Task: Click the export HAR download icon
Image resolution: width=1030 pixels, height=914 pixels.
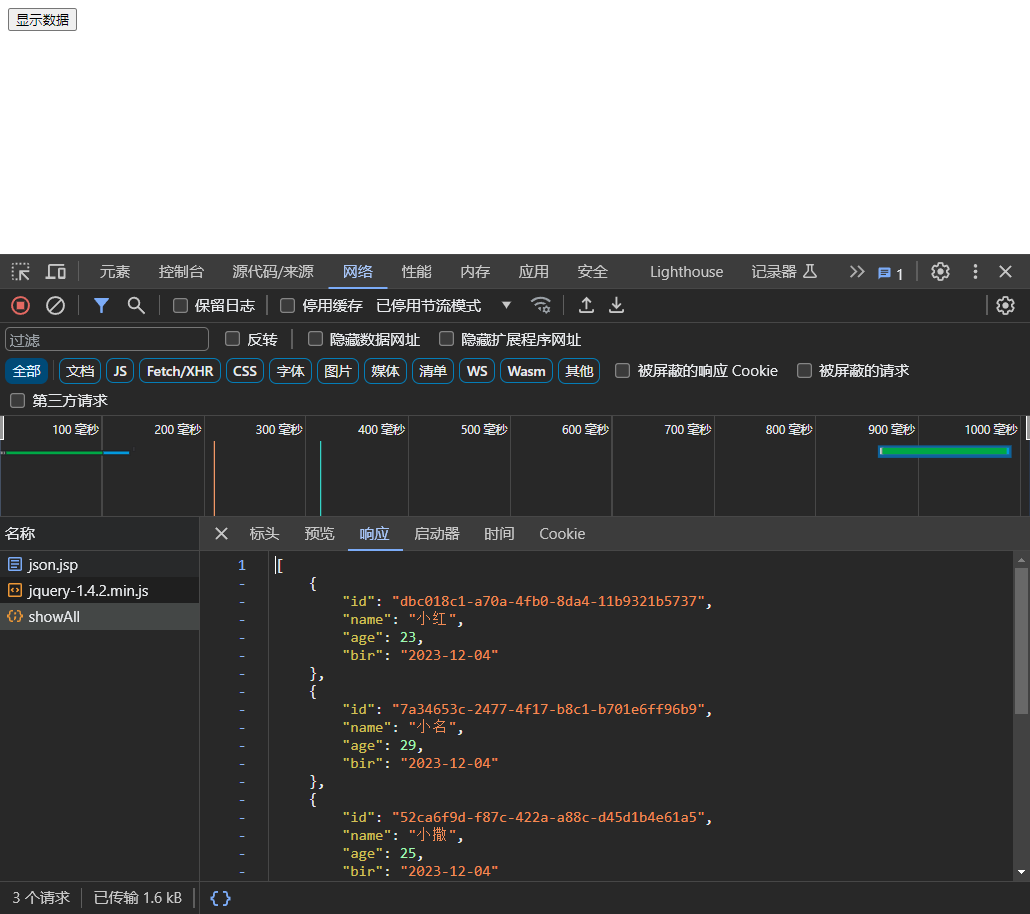Action: 616,306
